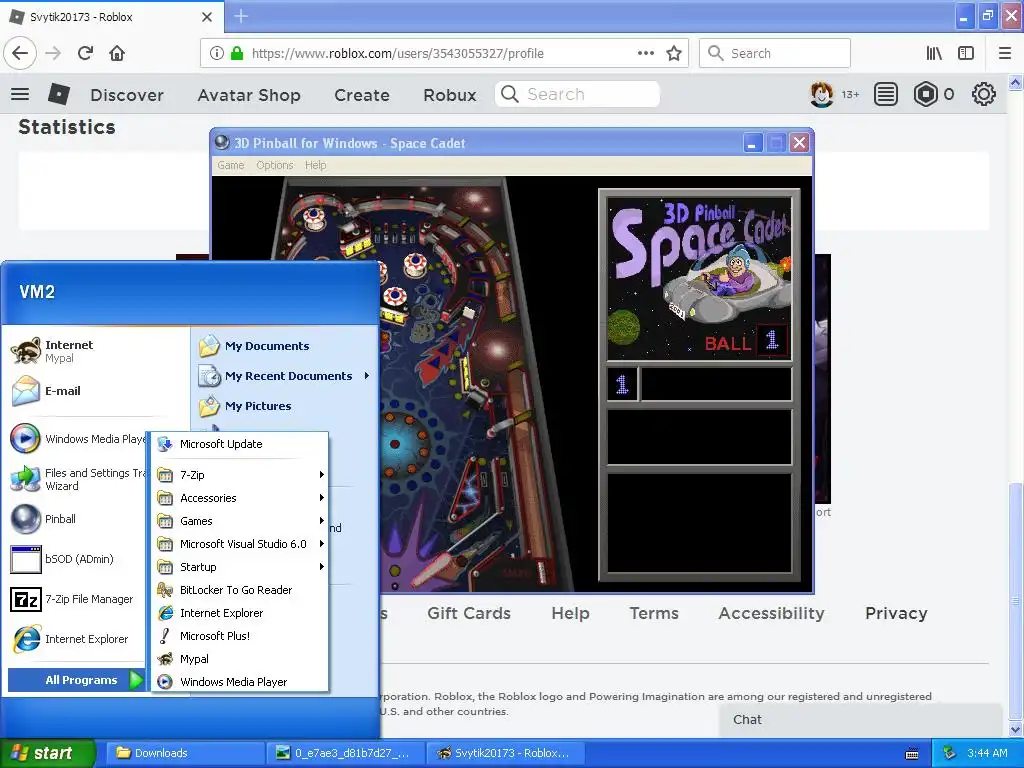1024x768 pixels.
Task: Show site information icon in address bar
Action: pyautogui.click(x=217, y=54)
